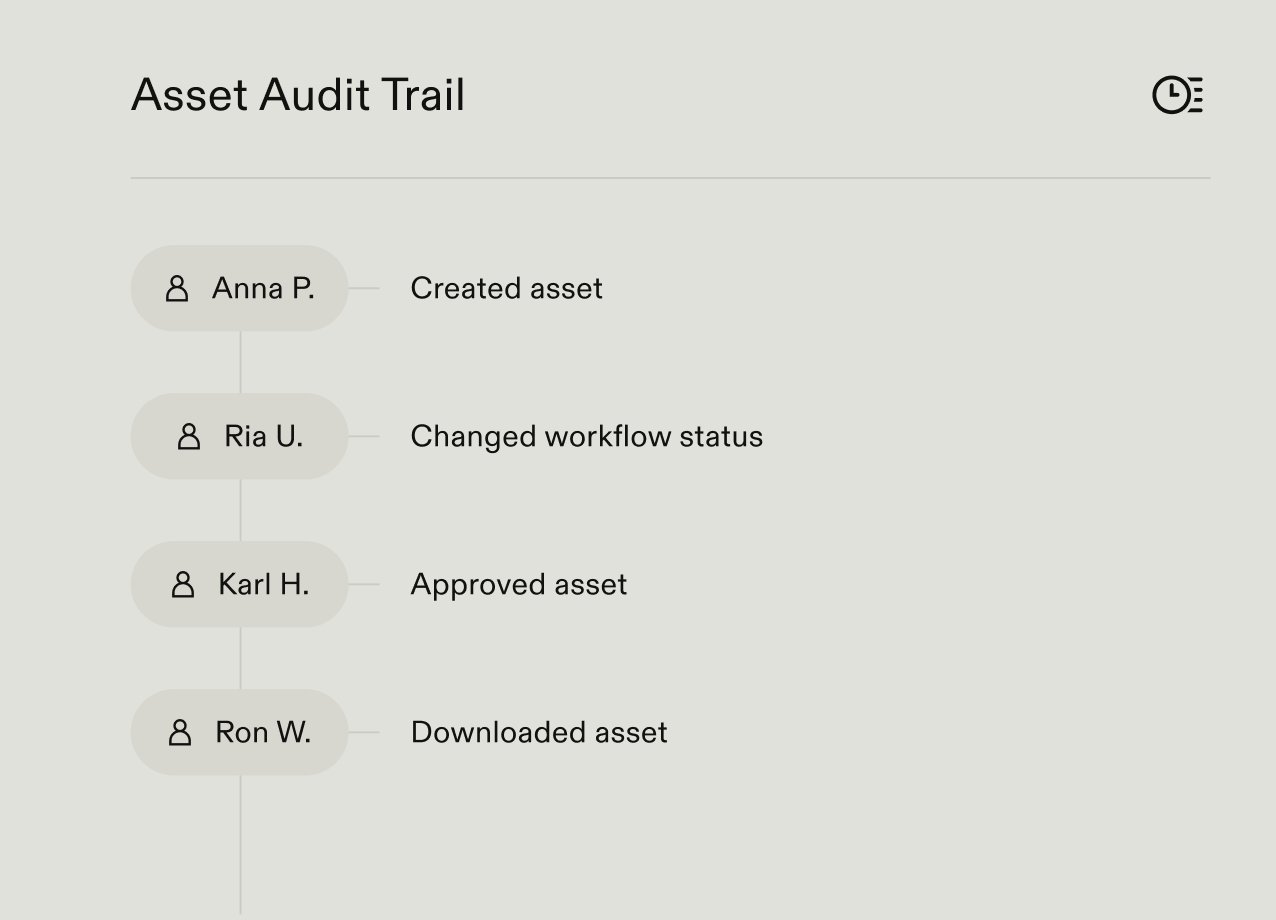Click the audit history clock icon

1177,95
